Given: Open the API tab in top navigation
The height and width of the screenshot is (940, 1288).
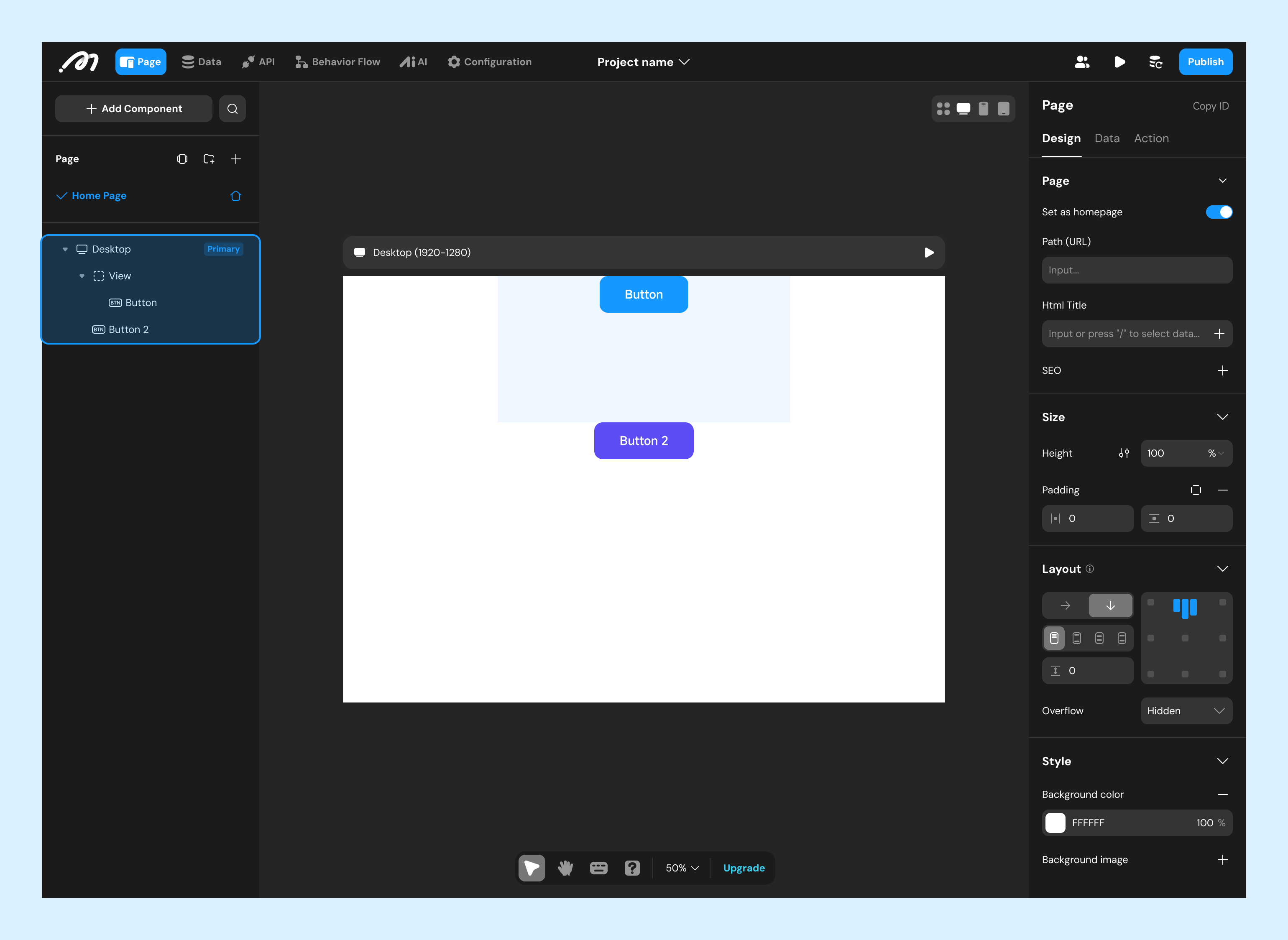Looking at the screenshot, I should pyautogui.click(x=258, y=62).
